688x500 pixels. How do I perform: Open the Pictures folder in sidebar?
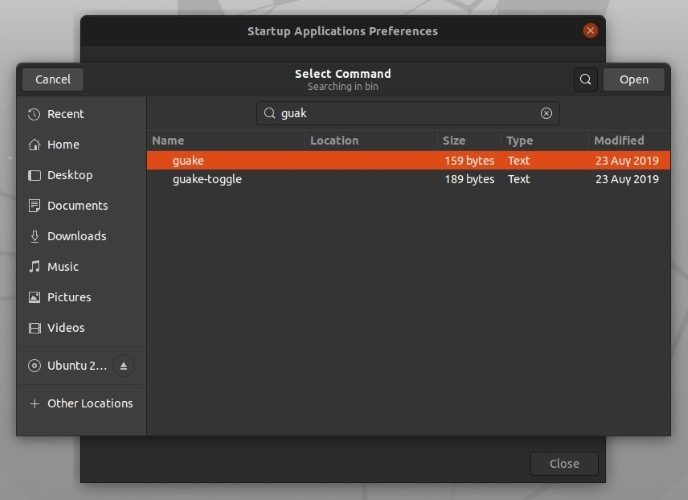[68, 297]
